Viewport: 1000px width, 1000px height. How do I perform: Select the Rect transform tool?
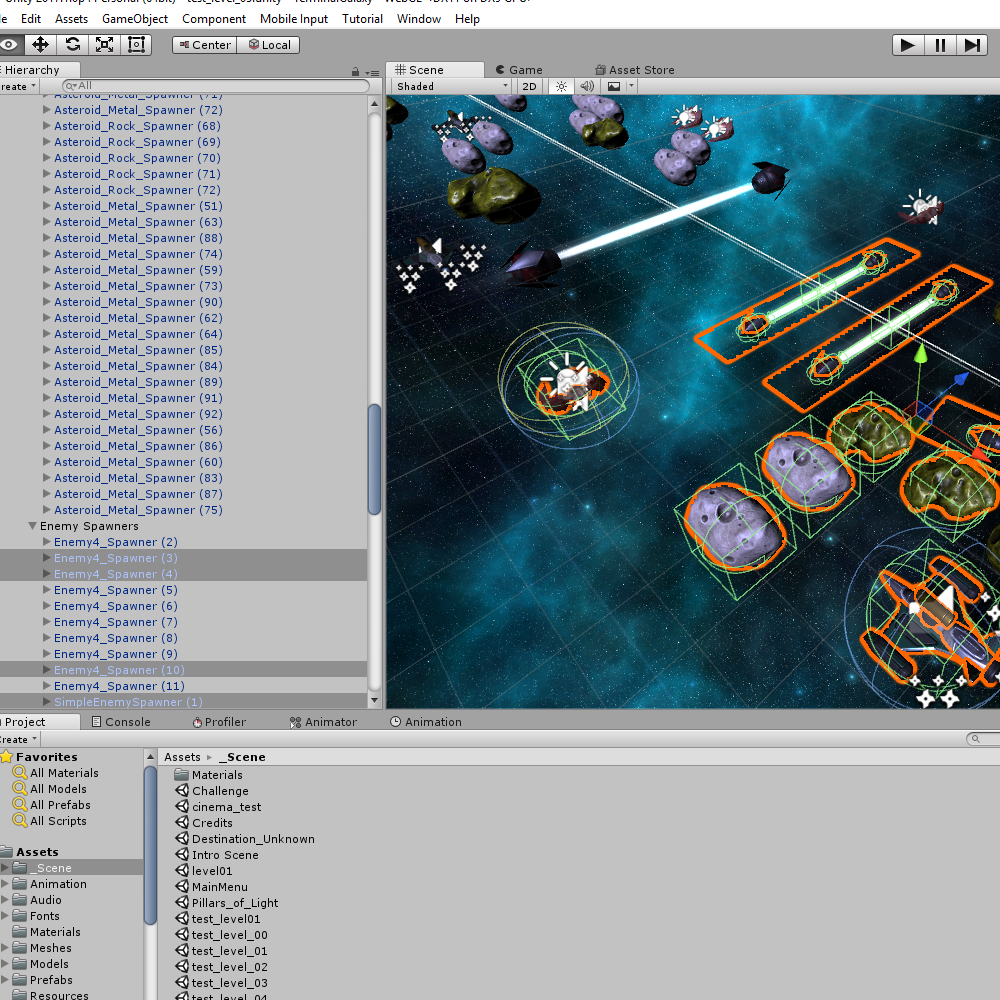(136, 45)
